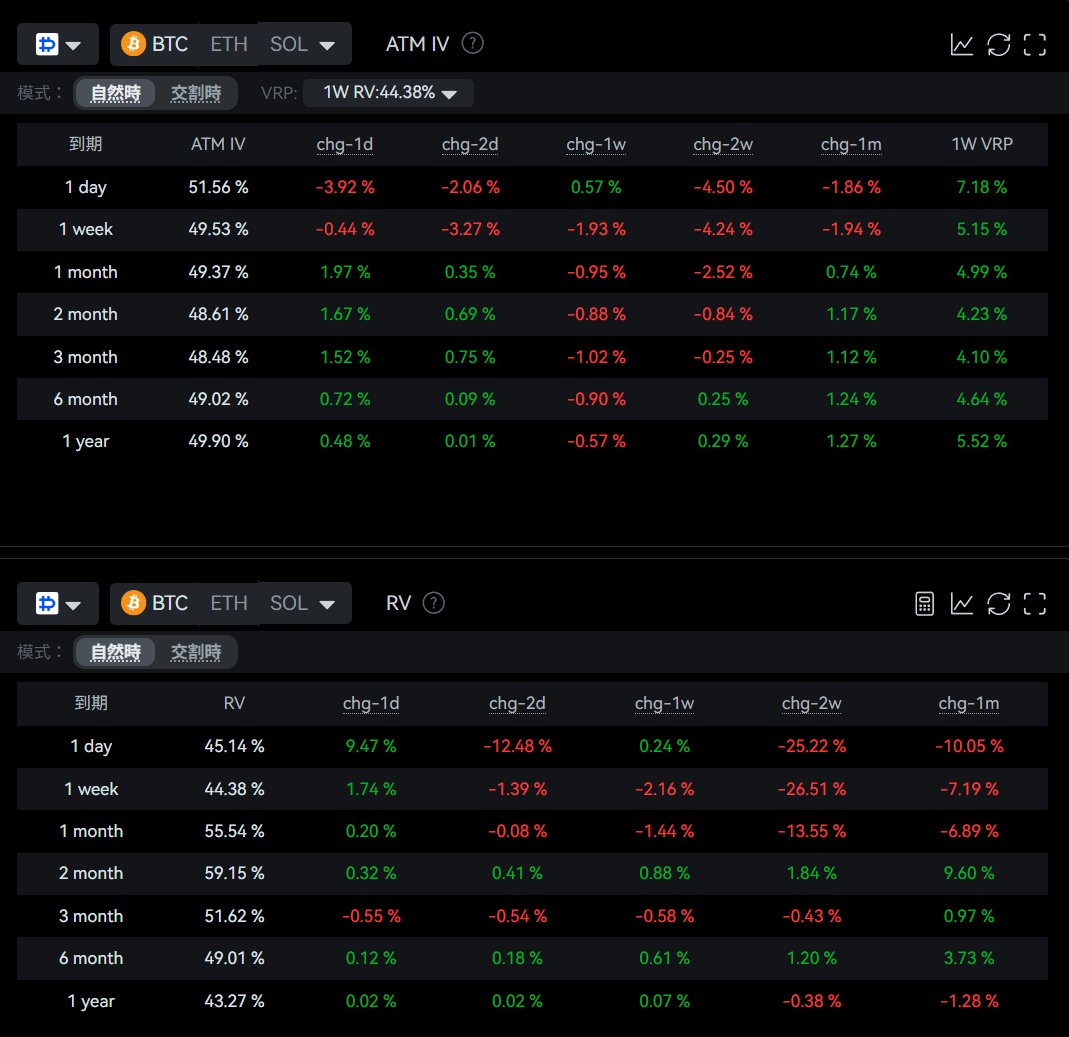Open VRP 1W RV:44.38% dropdown

pyautogui.click(x=389, y=93)
